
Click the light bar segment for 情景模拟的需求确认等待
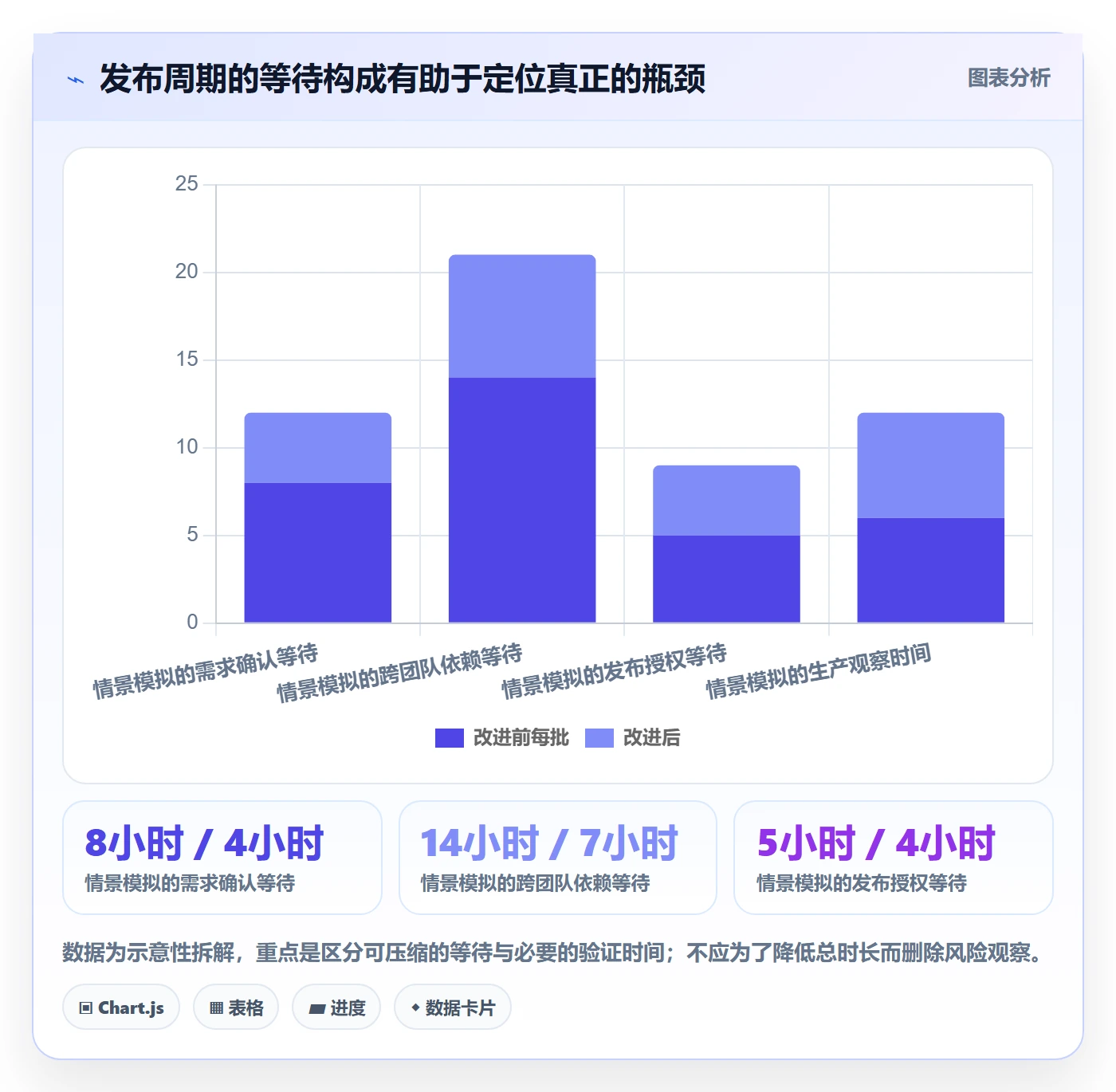318,448
